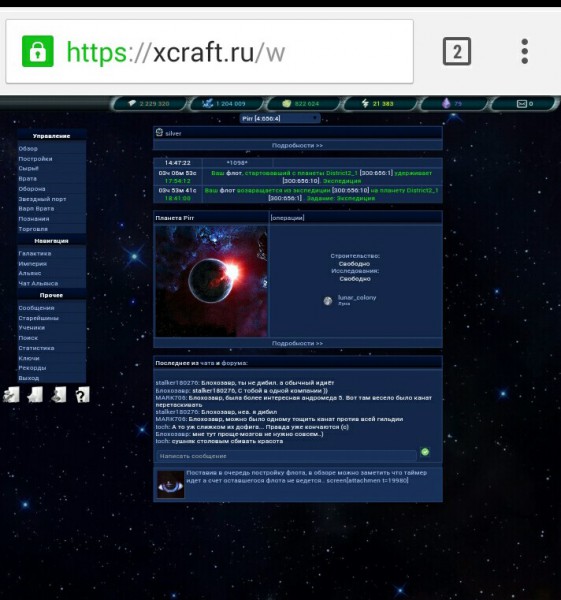Open Постройки in the management menu
Screen dimensions: 561x600
[x=35, y=158]
